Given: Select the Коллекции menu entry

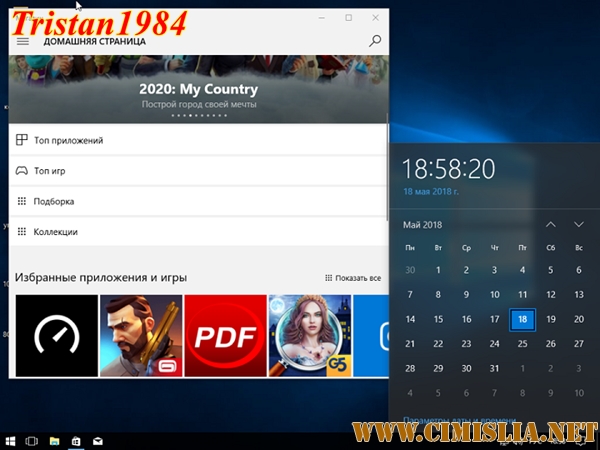Looking at the screenshot, I should click(56, 231).
